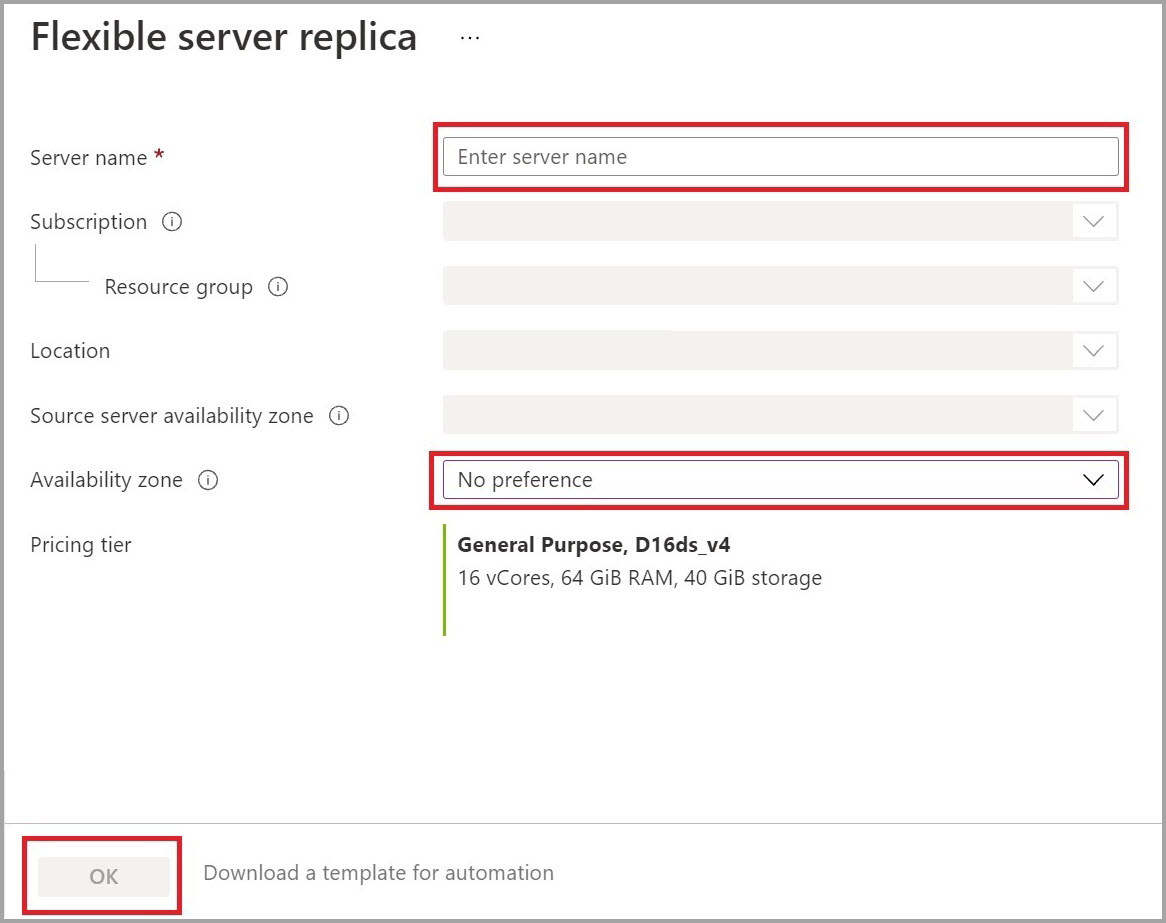1166x923 pixels.
Task: Click the Availability zone chevron arrow
Action: (1093, 480)
